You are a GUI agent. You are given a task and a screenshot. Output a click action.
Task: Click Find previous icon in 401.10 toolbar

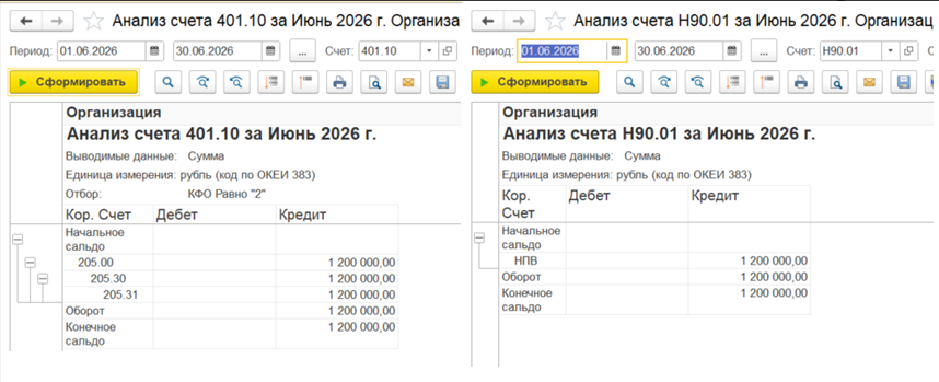click(237, 83)
